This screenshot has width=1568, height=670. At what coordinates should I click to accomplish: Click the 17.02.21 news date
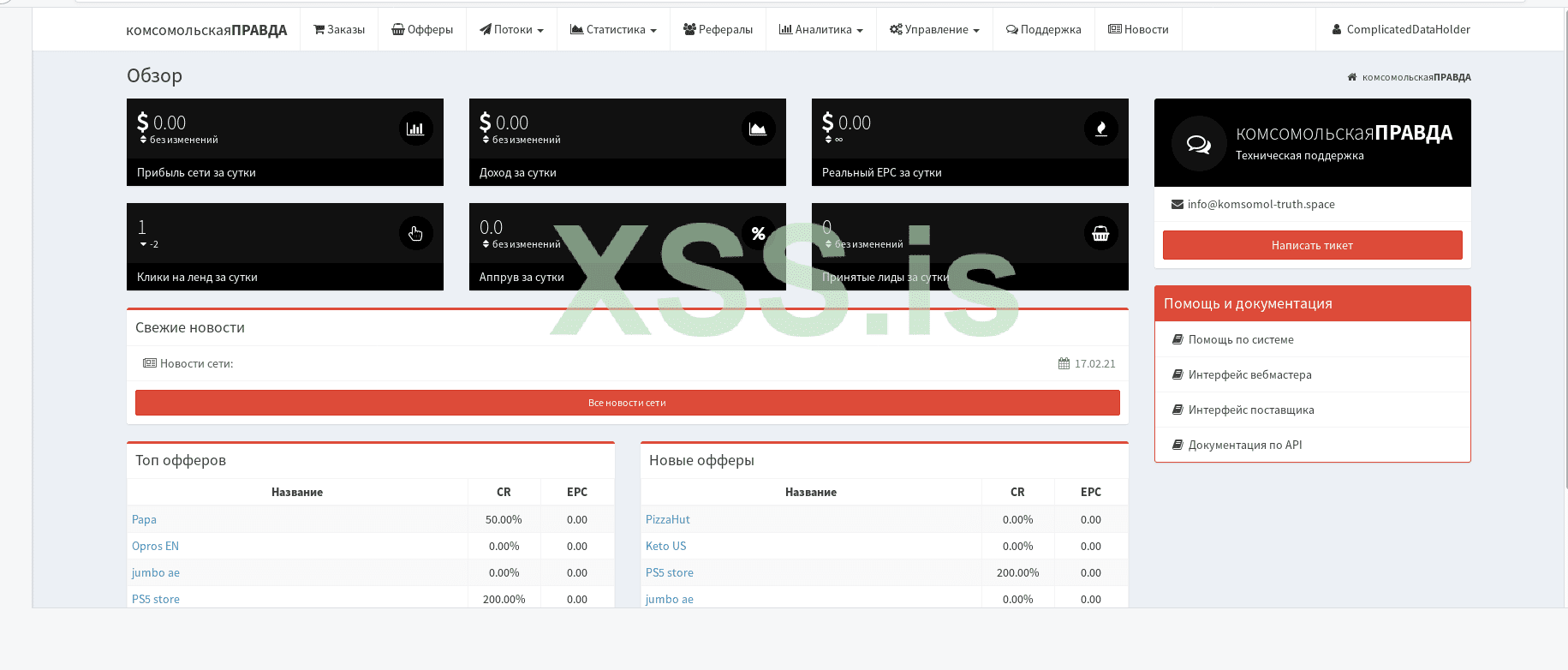point(1094,363)
